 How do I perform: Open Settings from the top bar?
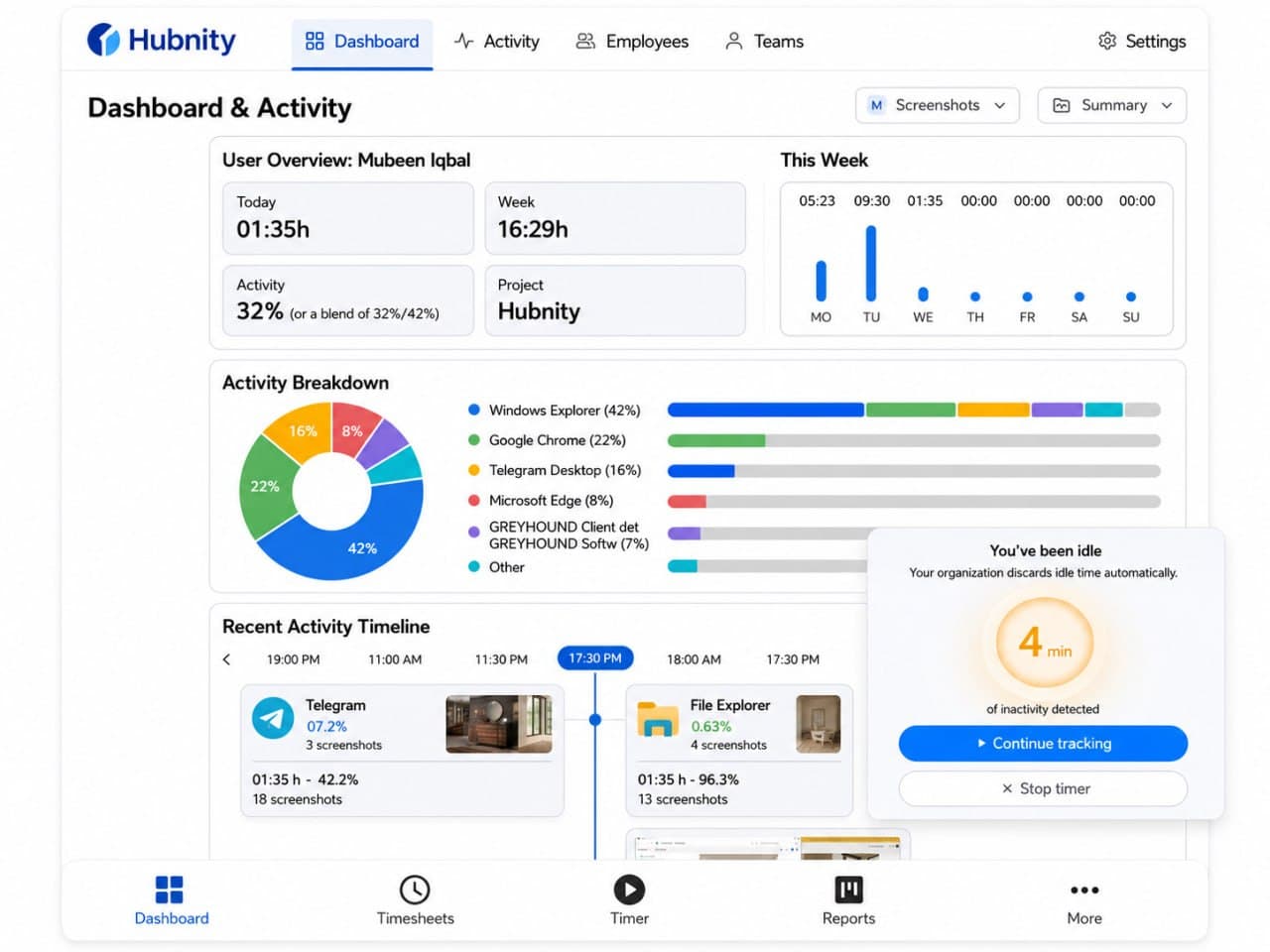[x=1142, y=42]
